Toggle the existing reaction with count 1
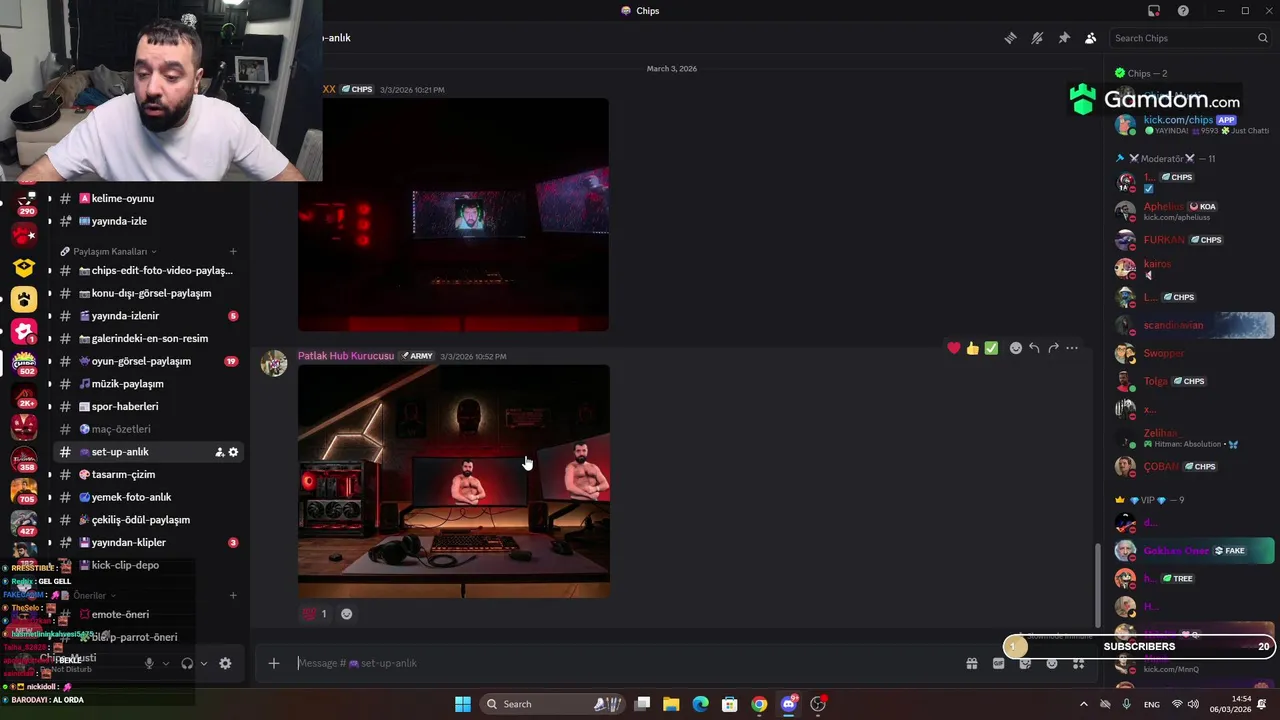The height and width of the screenshot is (720, 1280). 315,614
